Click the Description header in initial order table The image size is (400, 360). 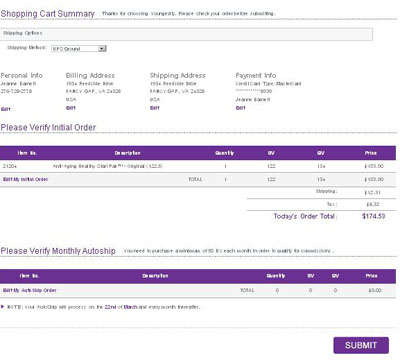pyautogui.click(x=127, y=153)
